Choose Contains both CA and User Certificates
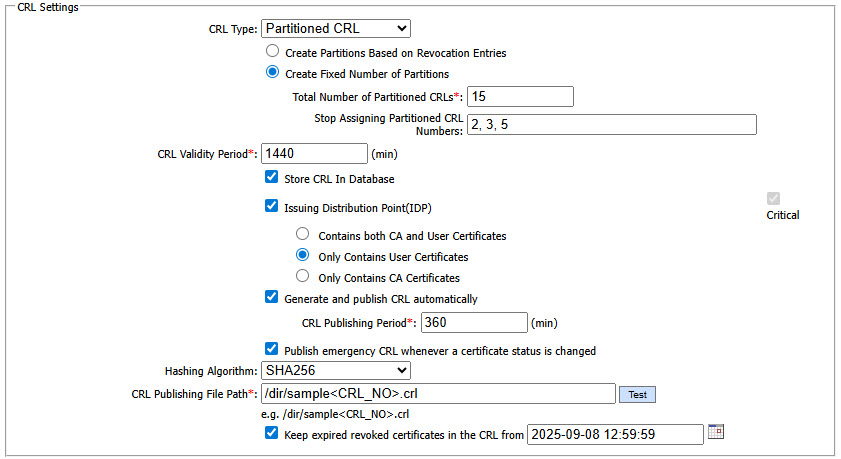Screen dimensions: 841x459 pos(302,235)
